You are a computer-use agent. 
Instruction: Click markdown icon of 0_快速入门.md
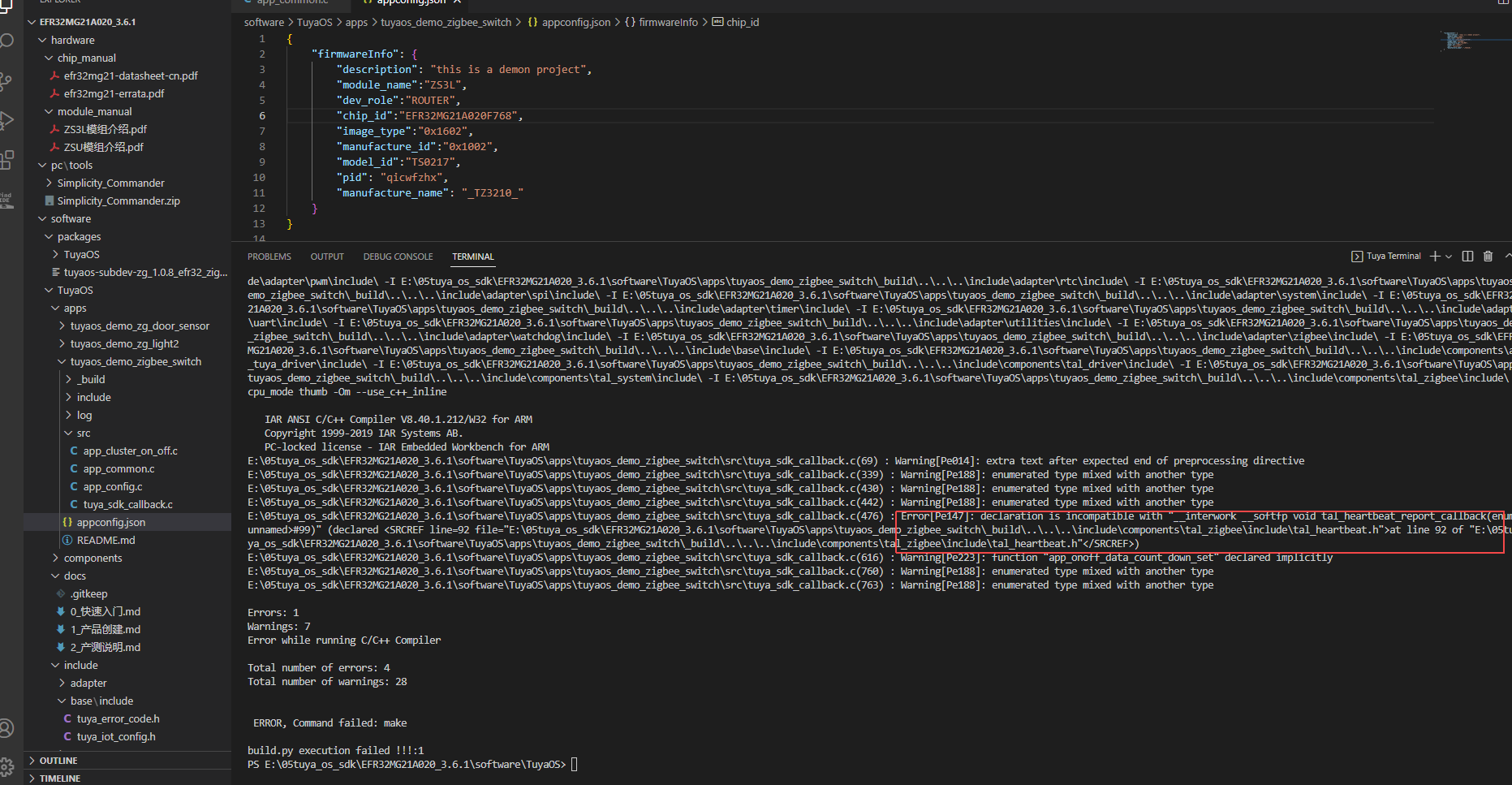click(61, 611)
